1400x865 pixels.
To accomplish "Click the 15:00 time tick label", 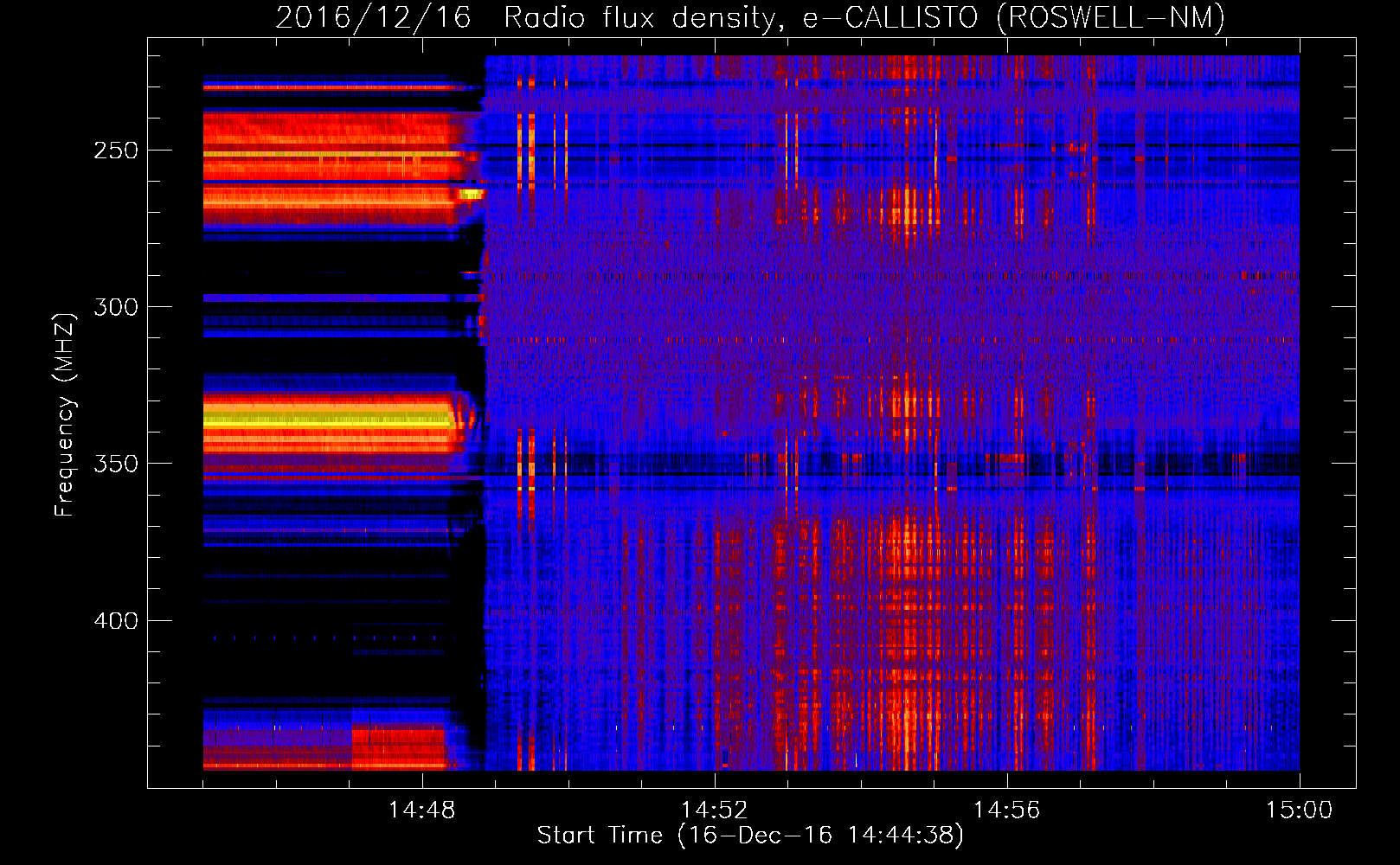I will coord(1299,811).
